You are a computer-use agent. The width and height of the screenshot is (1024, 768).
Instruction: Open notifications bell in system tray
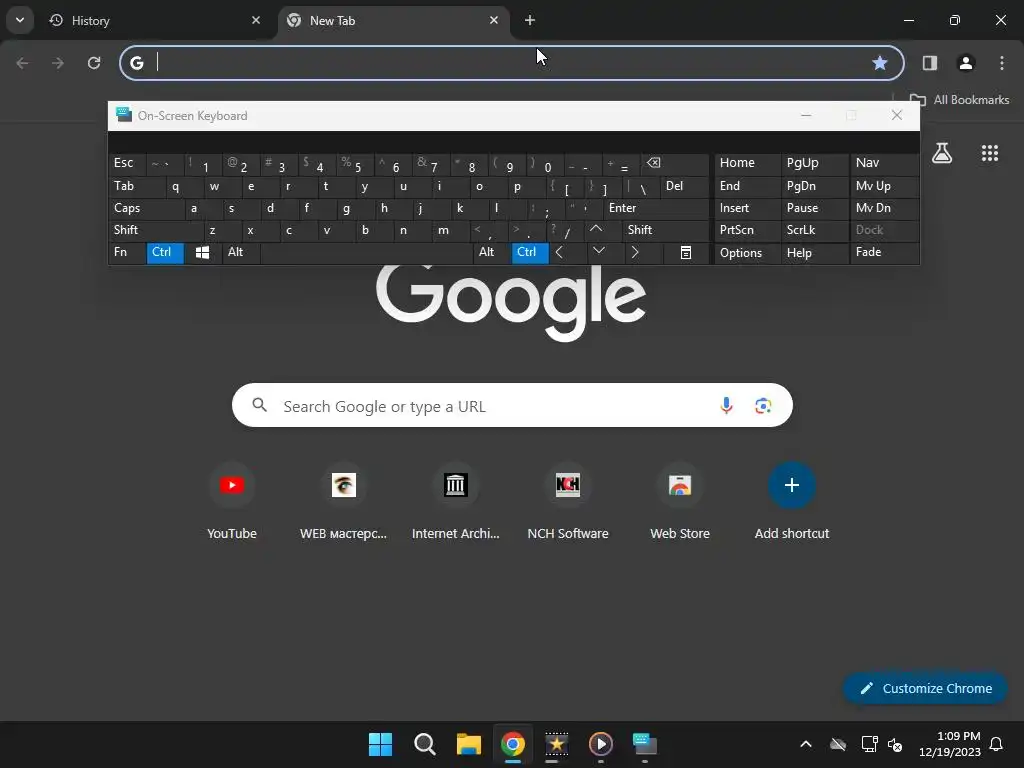(996, 744)
